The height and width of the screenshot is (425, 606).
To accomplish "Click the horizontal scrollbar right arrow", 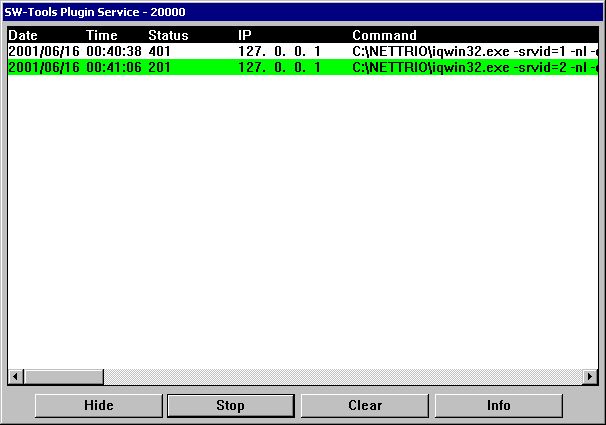I will [590, 376].
